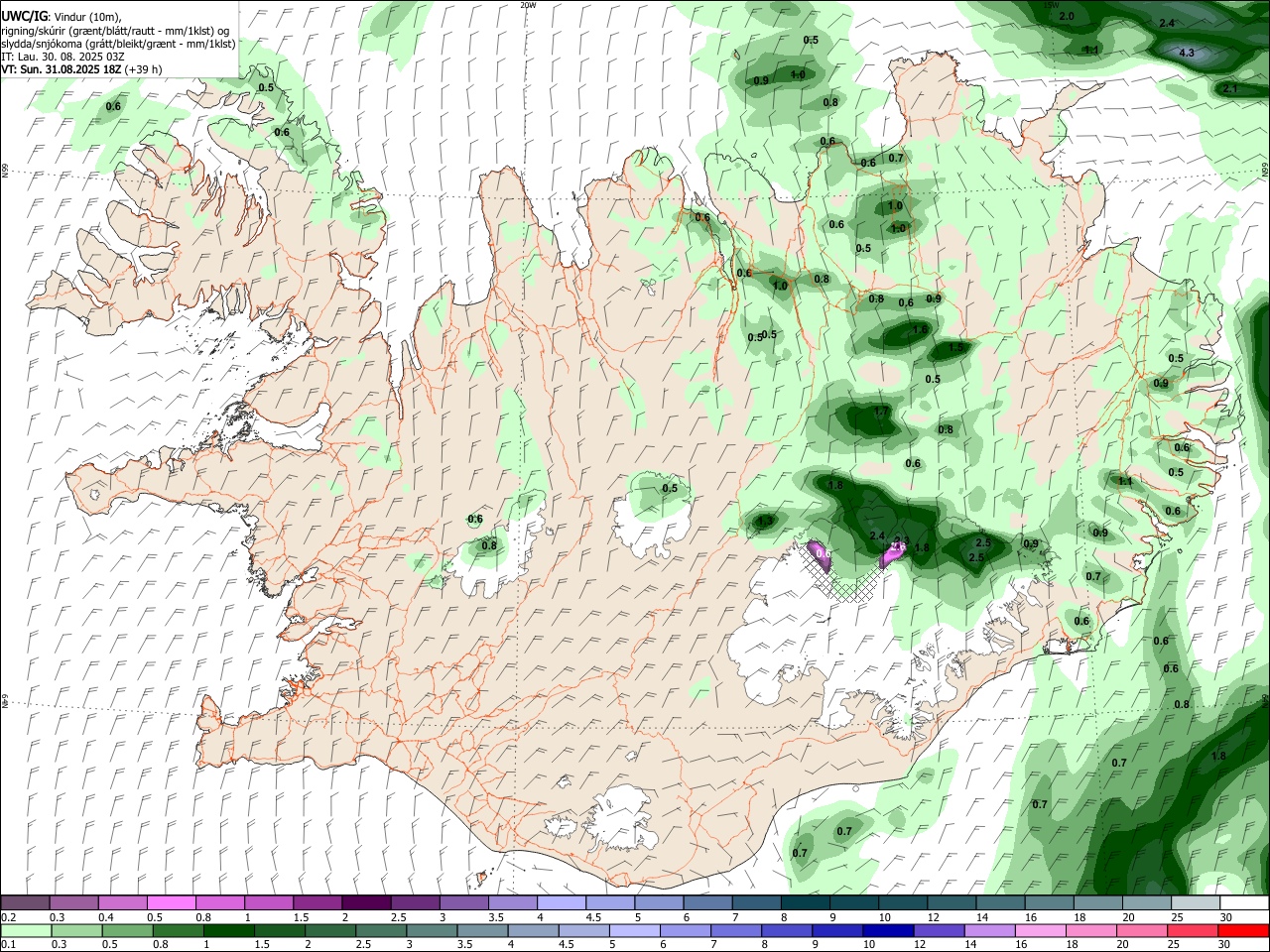
Task: Click the 'slydda/snjókoma' legend description line
Action: click(x=118, y=44)
